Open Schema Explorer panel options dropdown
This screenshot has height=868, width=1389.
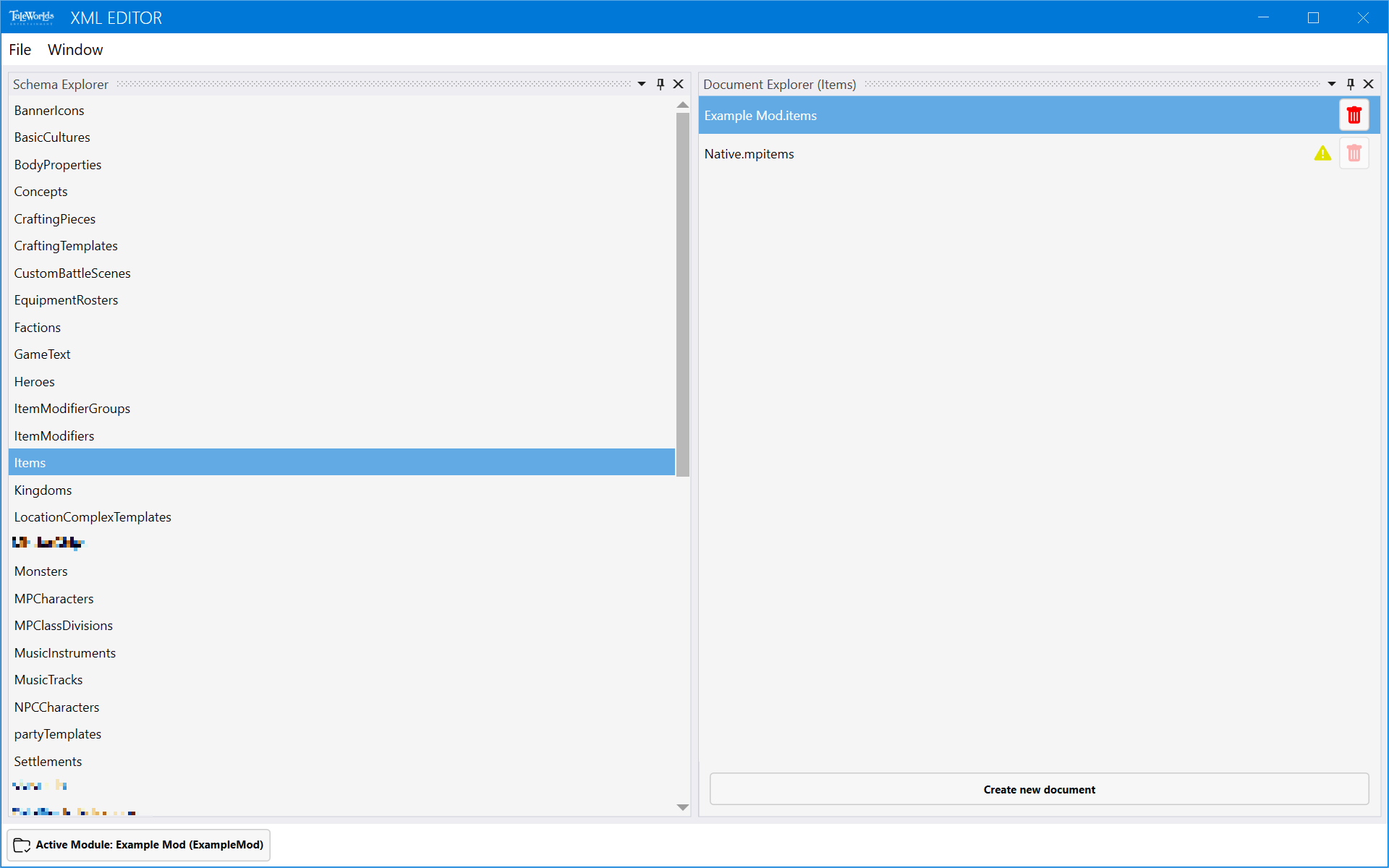coord(641,84)
